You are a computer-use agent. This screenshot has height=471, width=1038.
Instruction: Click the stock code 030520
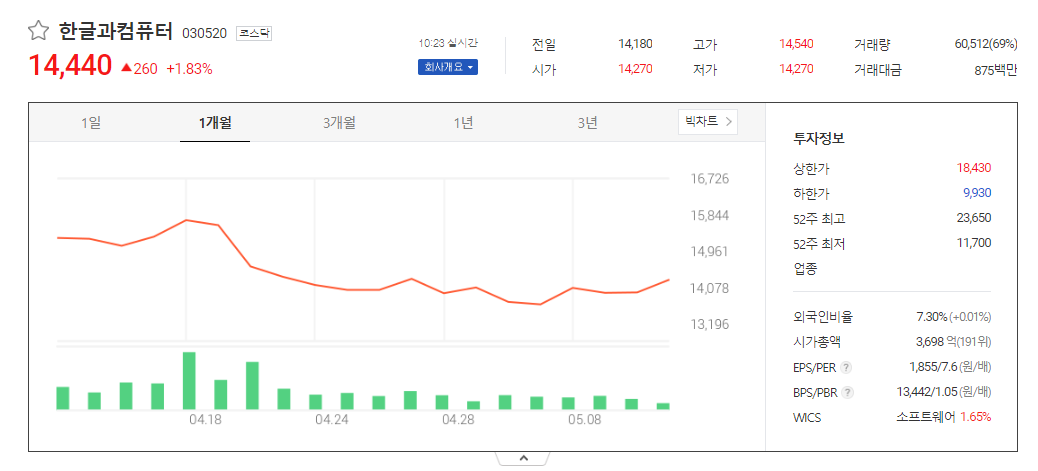pos(205,33)
